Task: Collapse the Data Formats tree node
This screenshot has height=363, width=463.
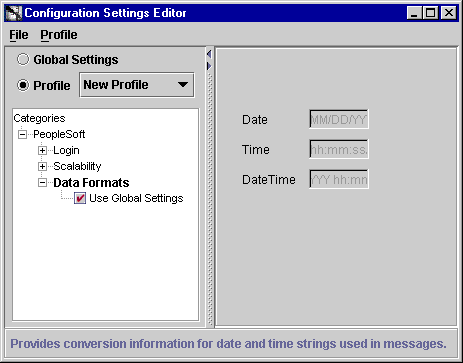Action: pyautogui.click(x=42, y=182)
